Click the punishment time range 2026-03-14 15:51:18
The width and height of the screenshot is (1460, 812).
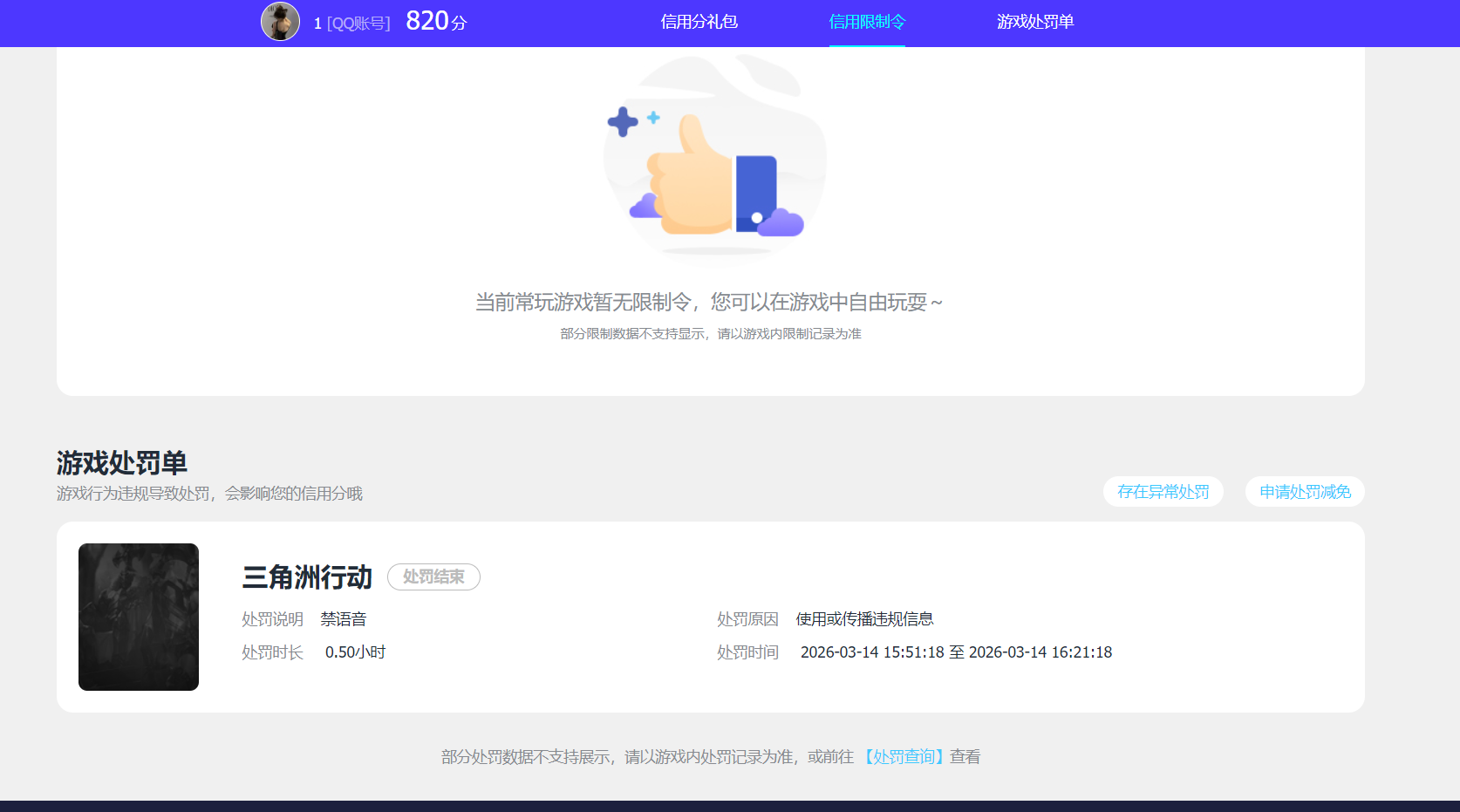(956, 652)
